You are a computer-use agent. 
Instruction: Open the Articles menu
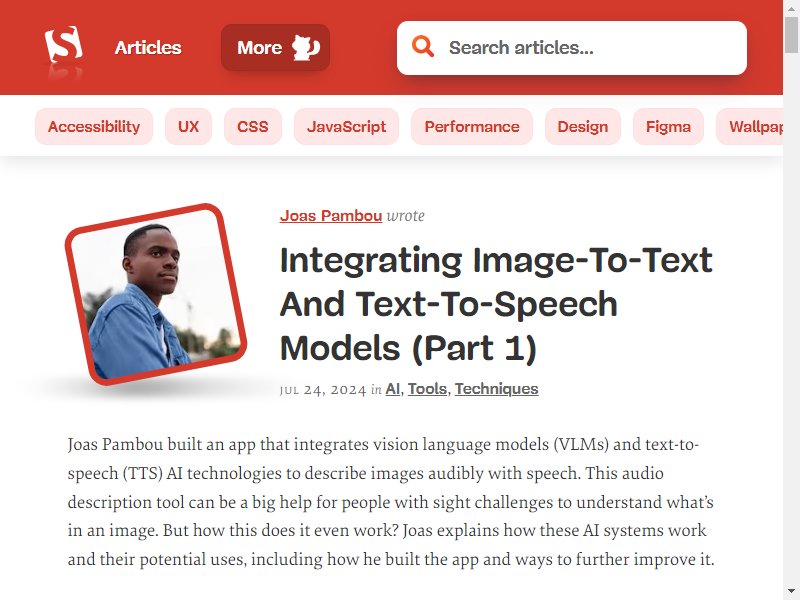click(148, 47)
